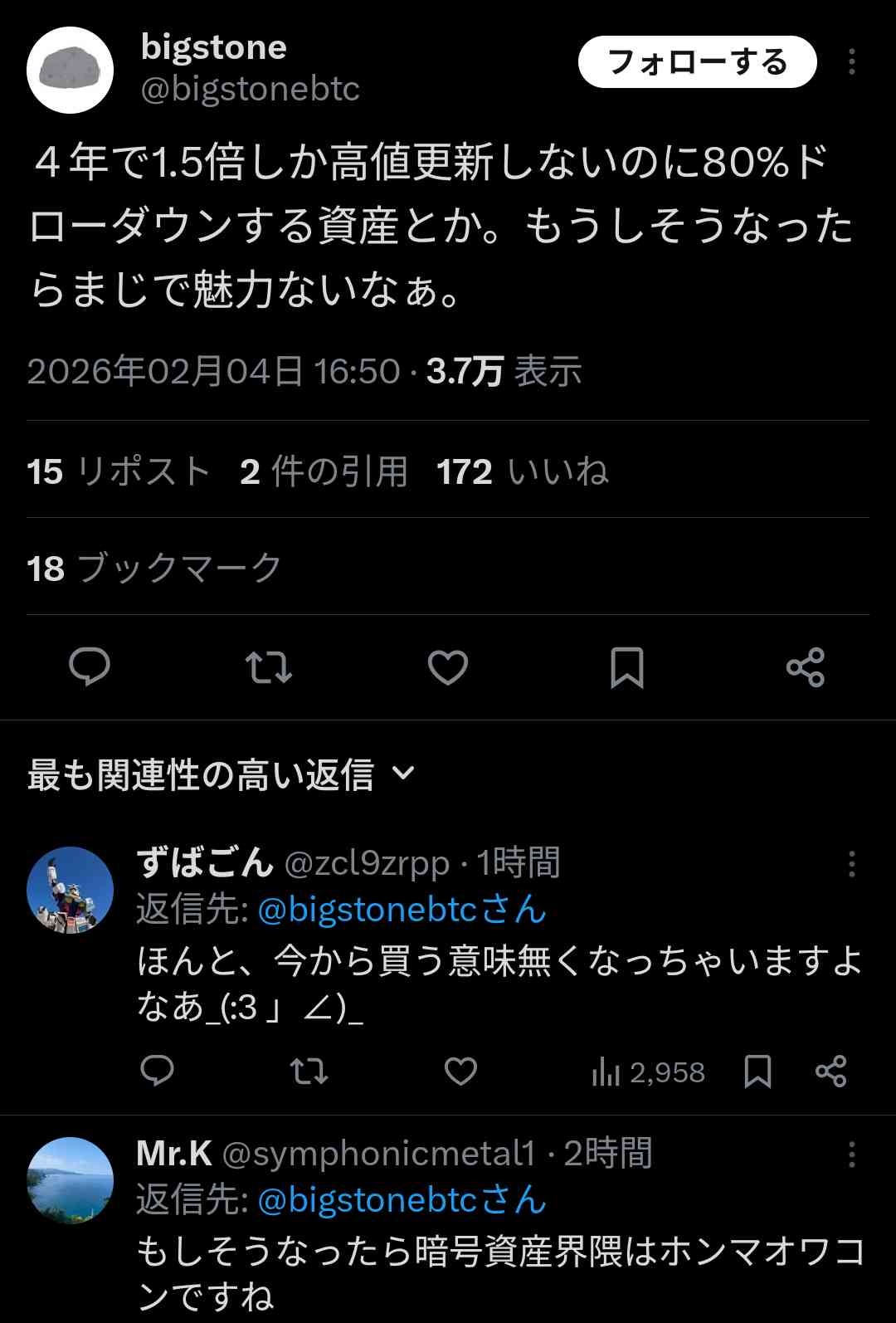Open more options for bigstone post
The height and width of the screenshot is (1323, 896).
click(851, 62)
